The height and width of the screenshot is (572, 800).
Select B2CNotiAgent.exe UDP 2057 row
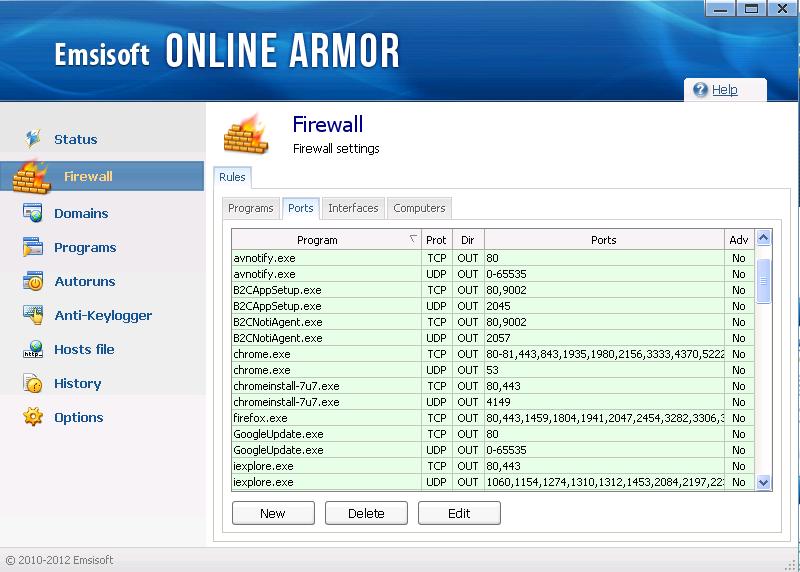(x=493, y=338)
